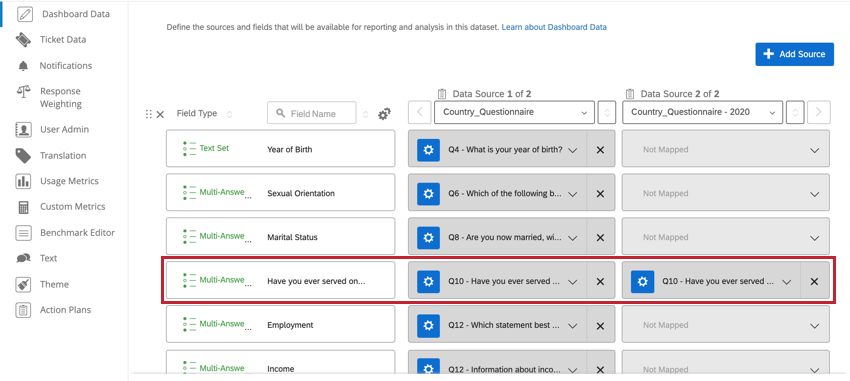Open User Admin section

click(65, 130)
